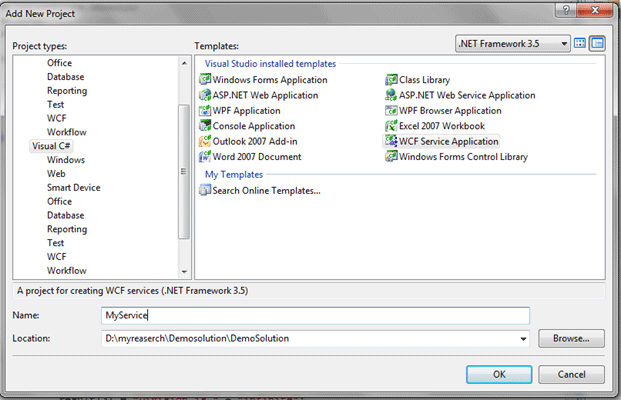Select Windows under Visual C#
Viewport: 621px width, 400px height.
pos(66,160)
